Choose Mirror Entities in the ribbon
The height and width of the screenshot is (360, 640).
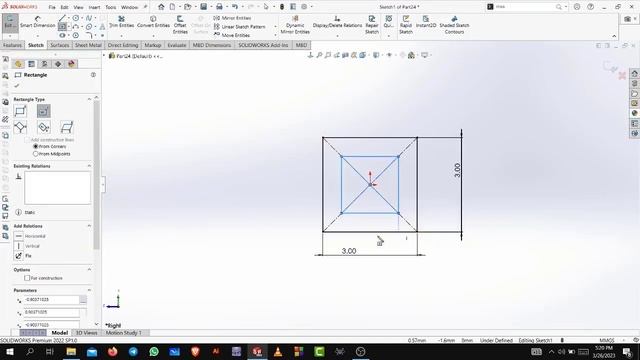232,18
